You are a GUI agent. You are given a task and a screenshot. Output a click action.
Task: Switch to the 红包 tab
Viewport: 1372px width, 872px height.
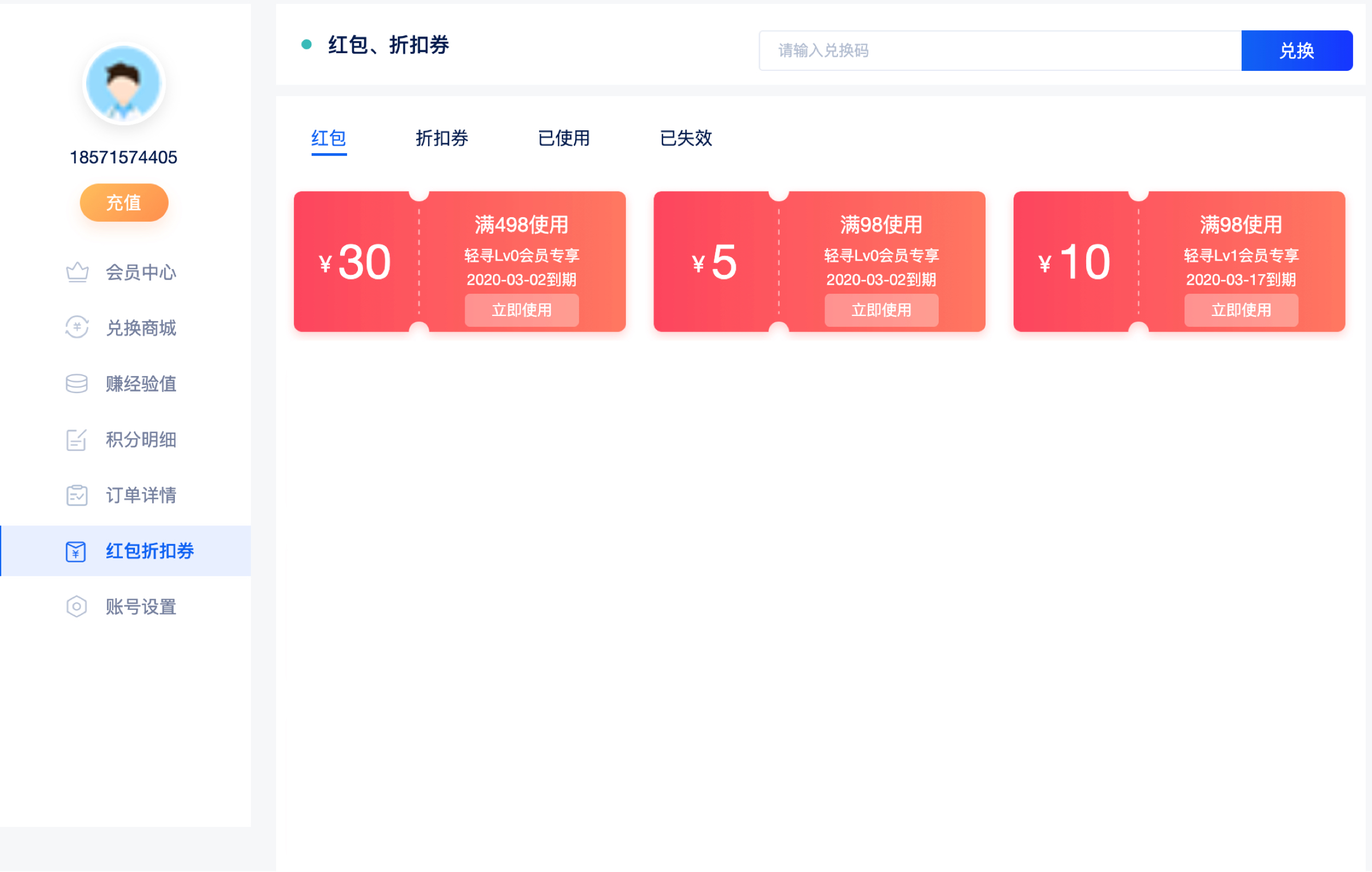329,138
